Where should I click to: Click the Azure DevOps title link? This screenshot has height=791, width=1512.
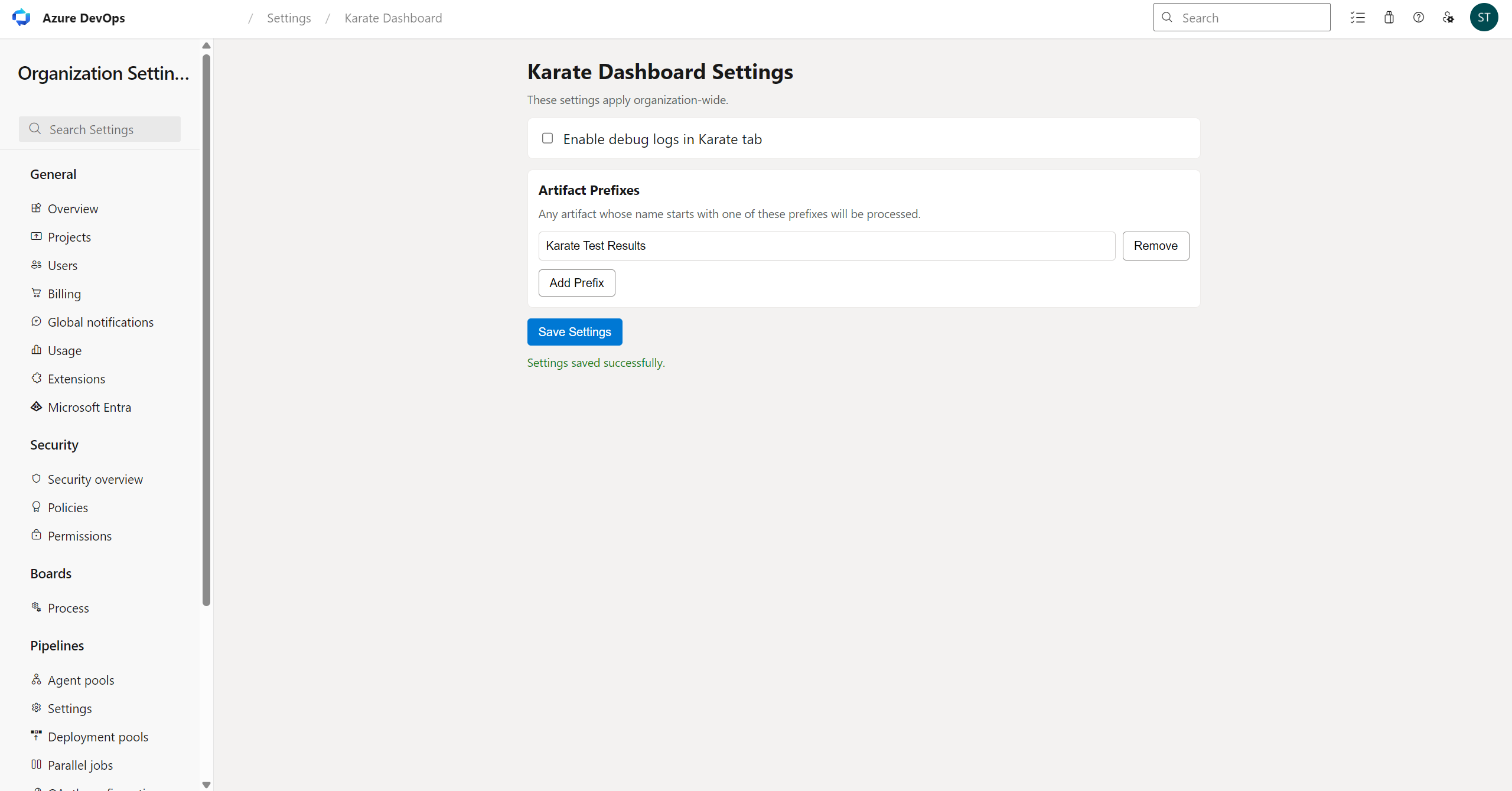coord(84,18)
